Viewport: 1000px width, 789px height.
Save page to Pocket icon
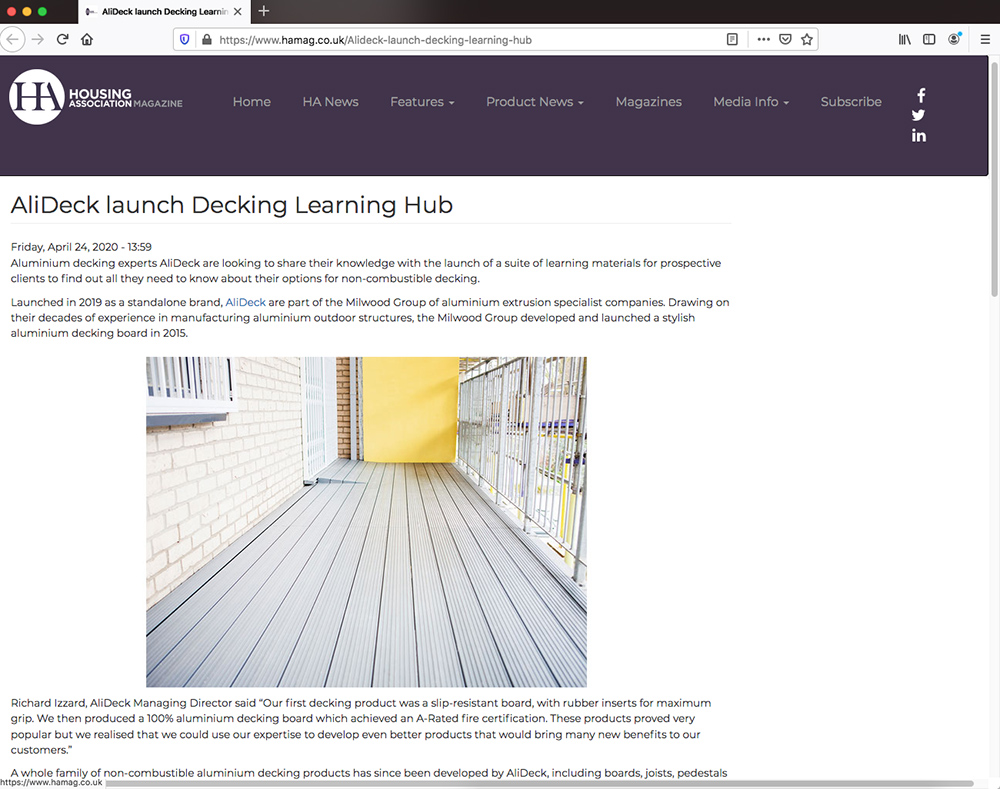tap(785, 40)
